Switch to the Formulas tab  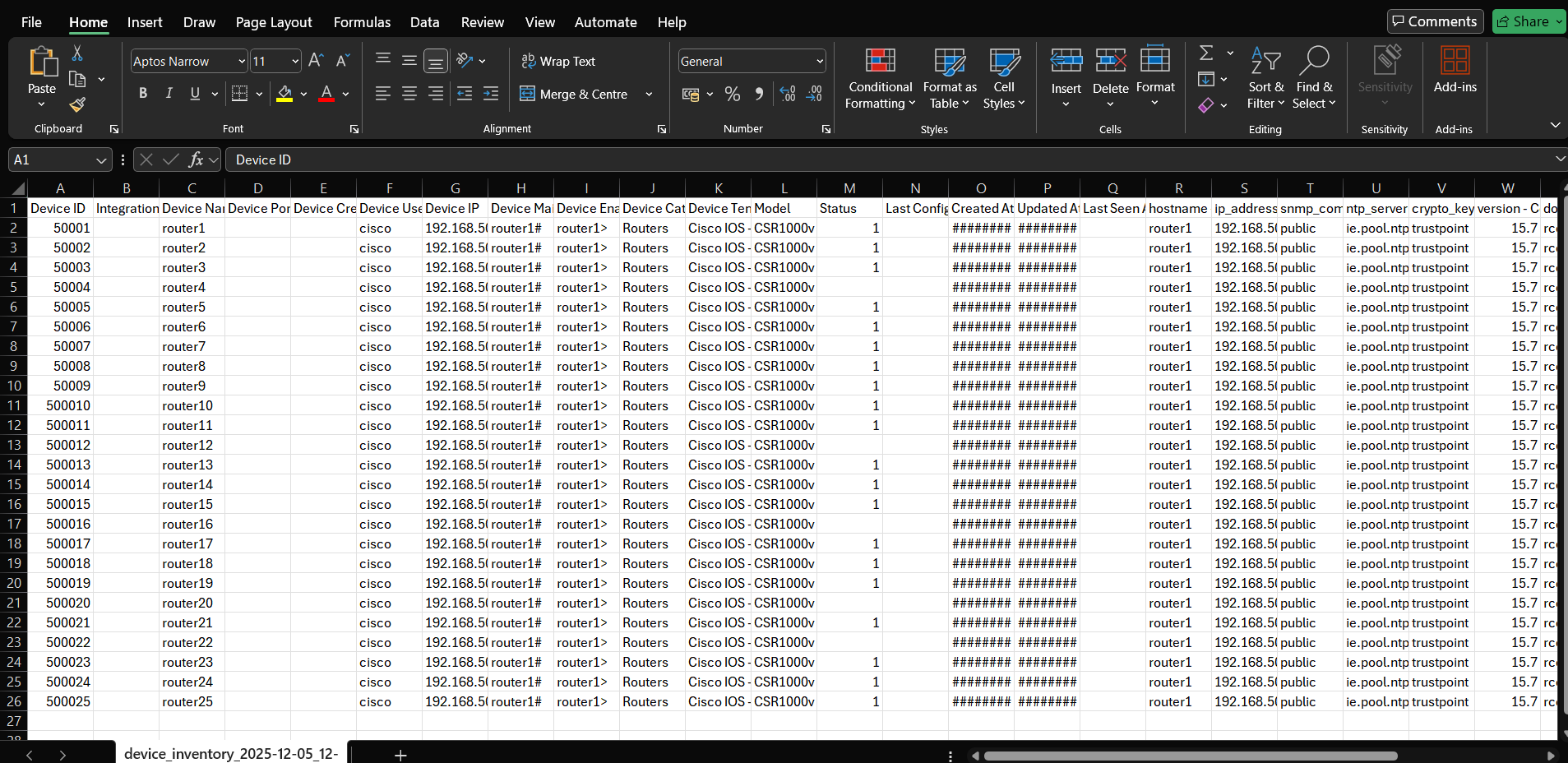pos(362,22)
